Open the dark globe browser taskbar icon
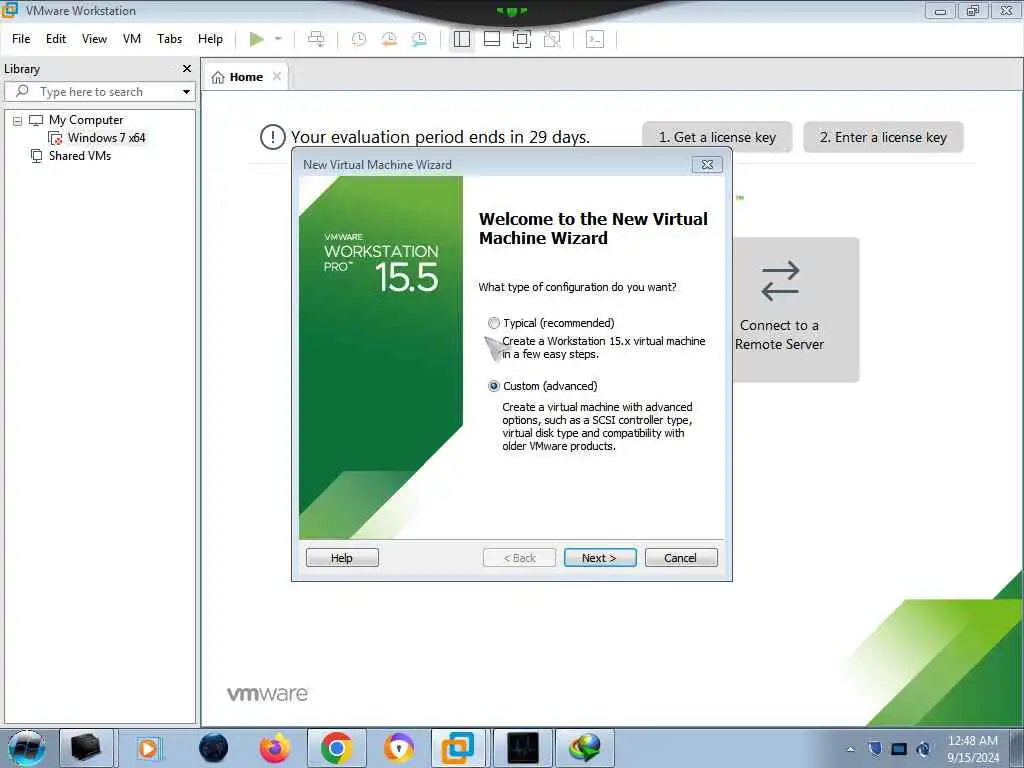Image resolution: width=1024 pixels, height=768 pixels. 214,748
